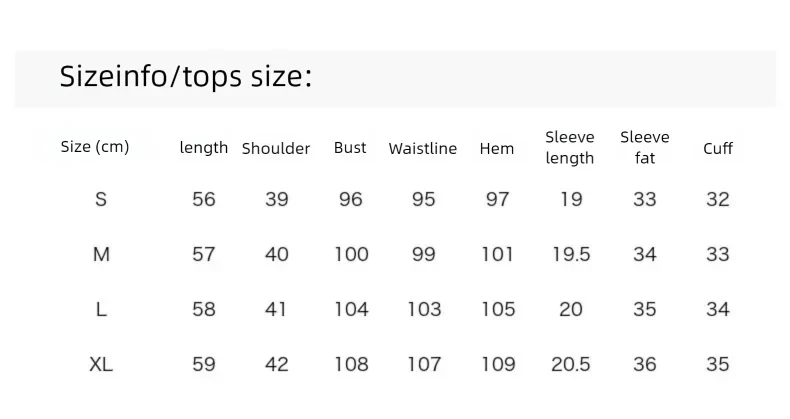Click the M size row label
Image resolution: width=790 pixels, height=419 pixels.
(x=101, y=254)
